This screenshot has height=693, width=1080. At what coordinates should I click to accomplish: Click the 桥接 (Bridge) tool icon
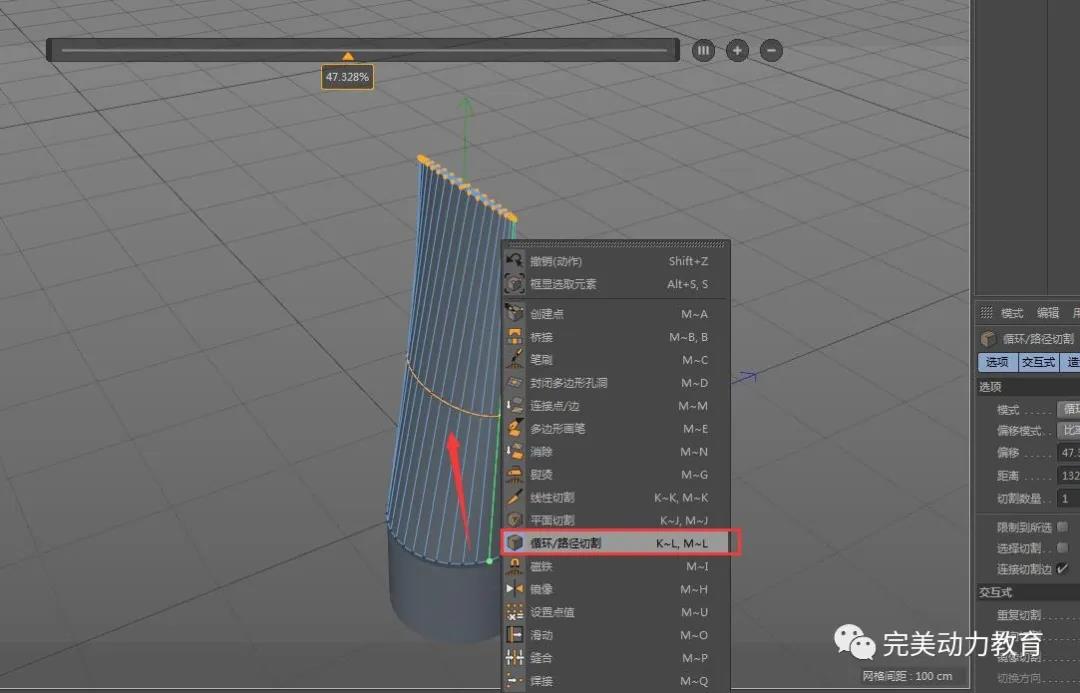[x=515, y=337]
